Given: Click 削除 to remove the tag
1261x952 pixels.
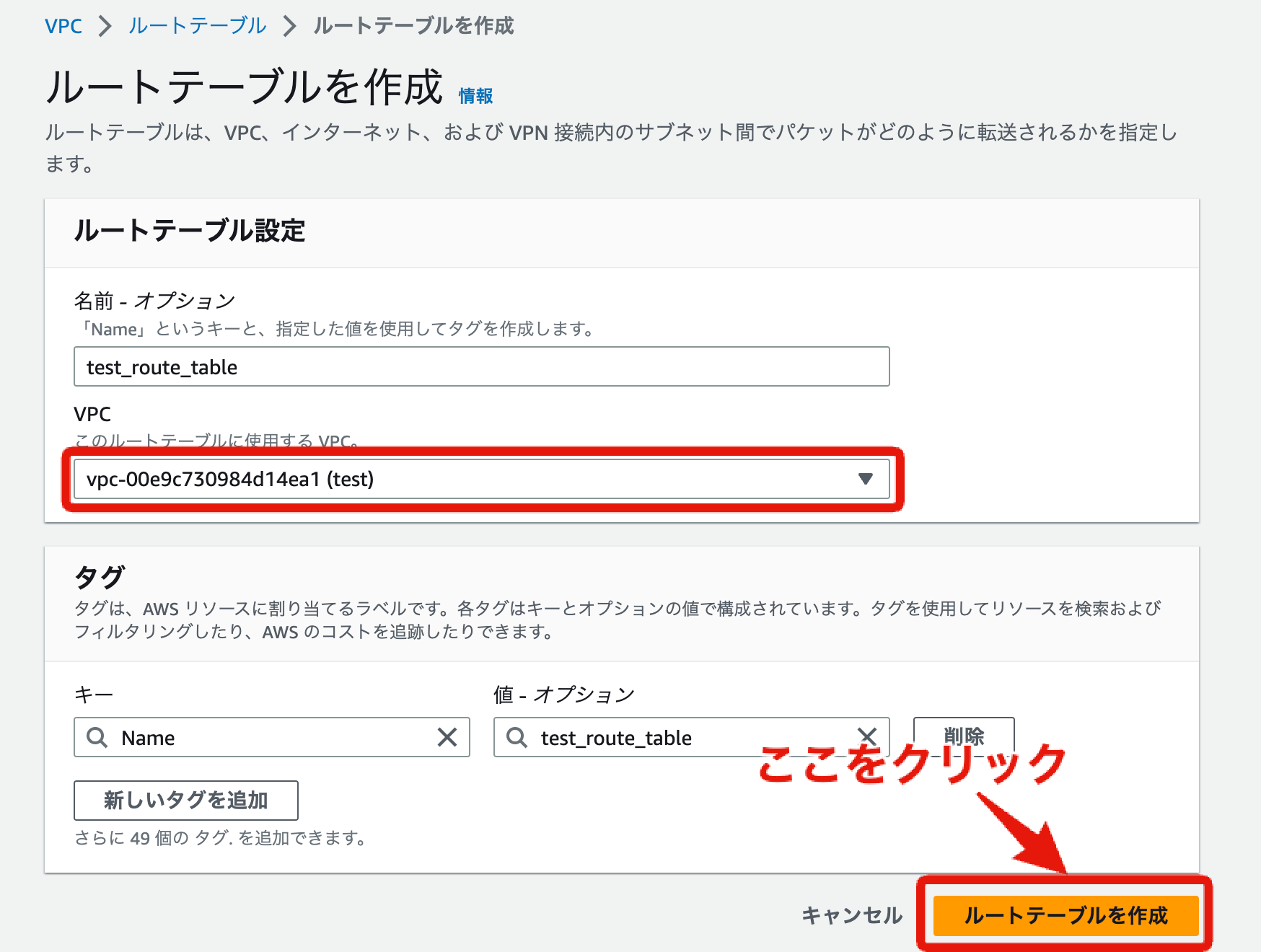Looking at the screenshot, I should click(x=964, y=736).
